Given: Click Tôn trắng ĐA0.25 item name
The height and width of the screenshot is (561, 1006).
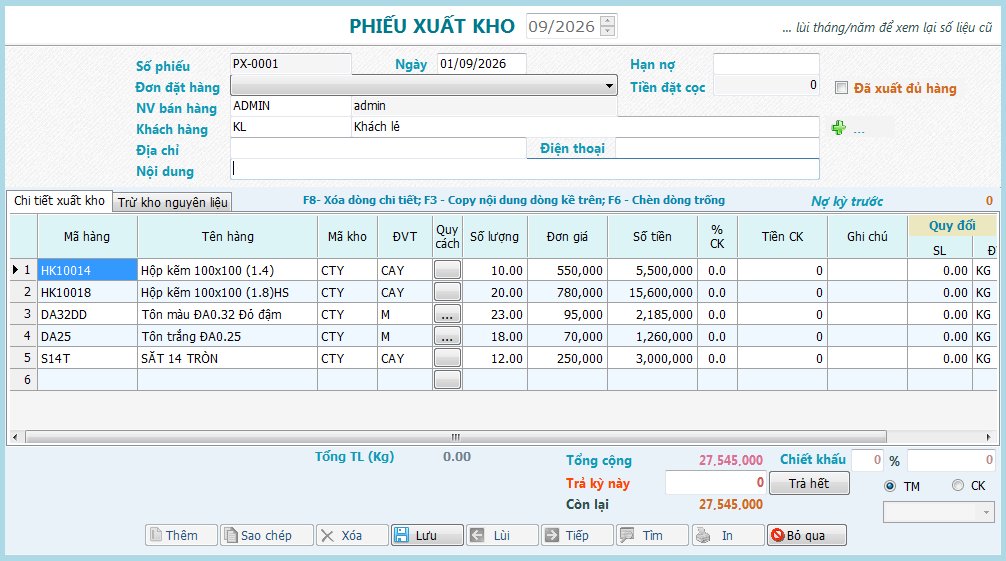Looking at the screenshot, I should 228,336.
